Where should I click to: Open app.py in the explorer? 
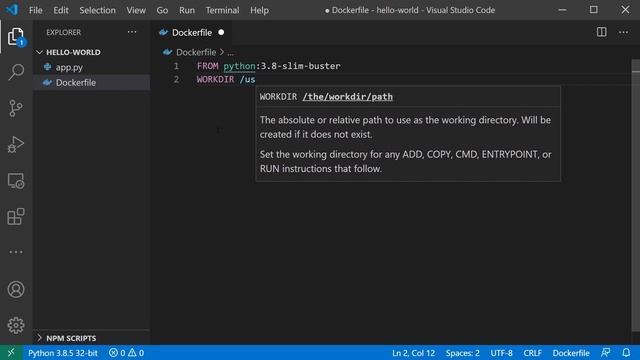69,67
